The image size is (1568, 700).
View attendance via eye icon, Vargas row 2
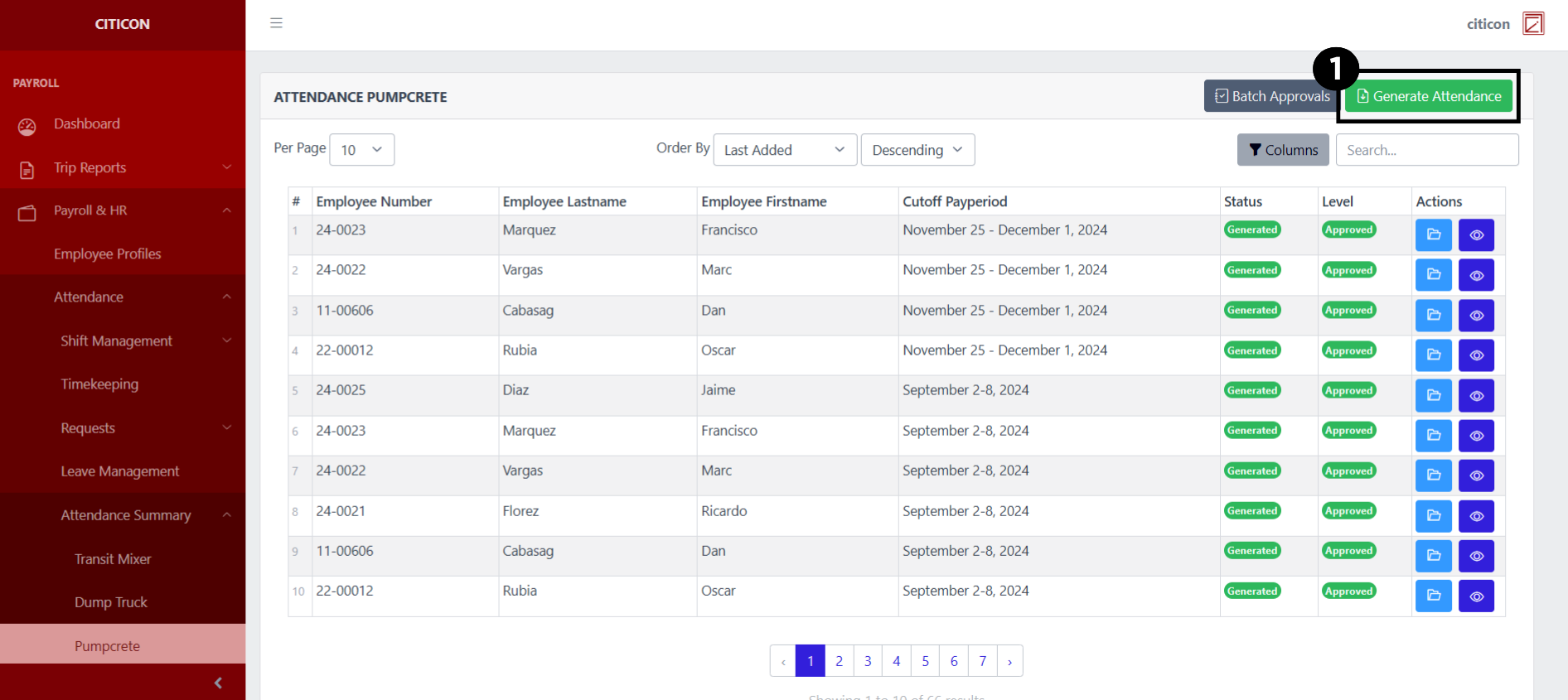coord(1476,275)
